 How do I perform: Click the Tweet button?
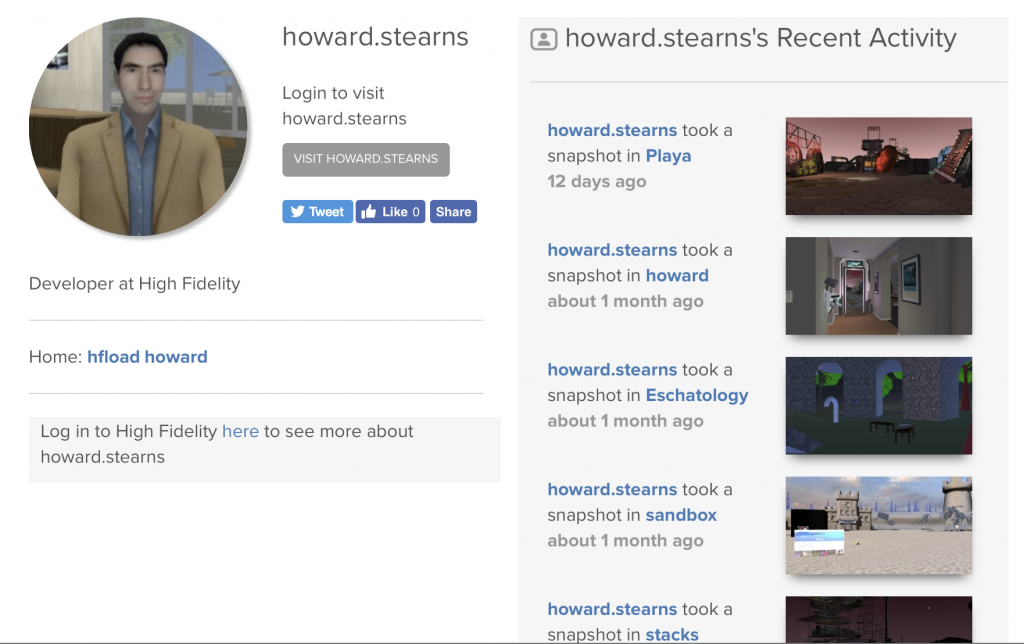point(317,212)
